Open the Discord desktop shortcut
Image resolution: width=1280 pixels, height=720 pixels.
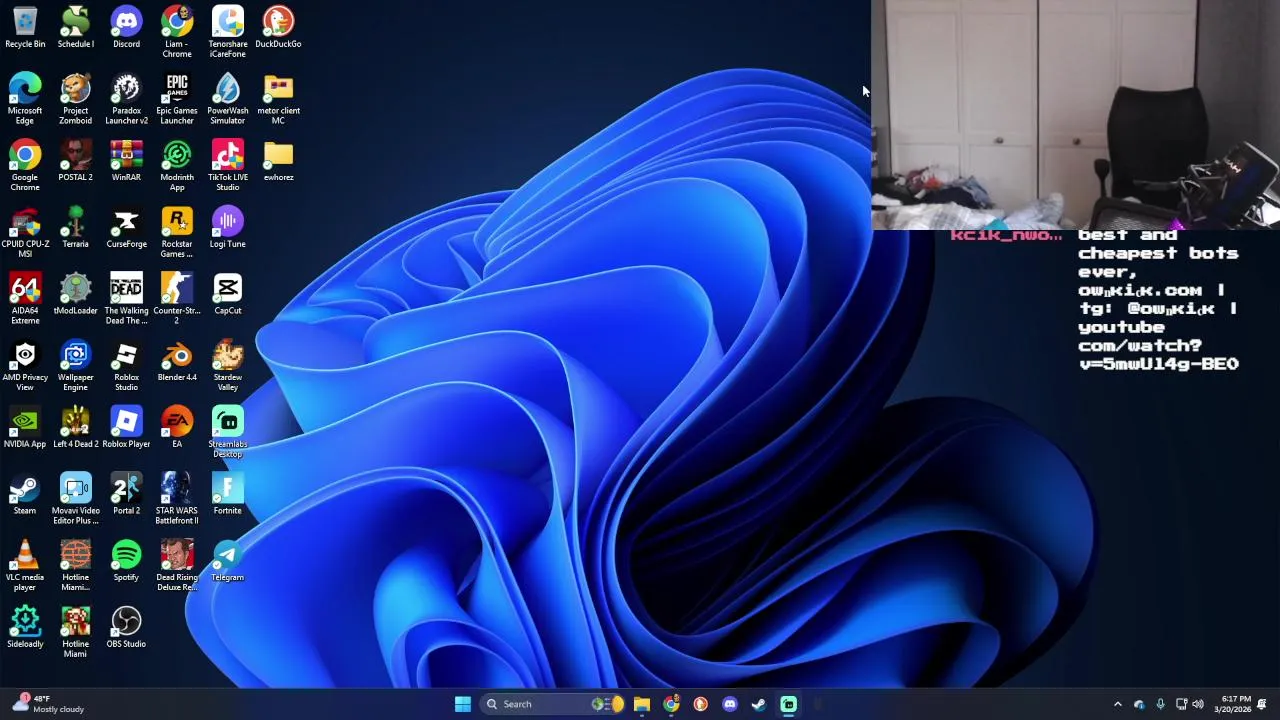click(x=126, y=27)
